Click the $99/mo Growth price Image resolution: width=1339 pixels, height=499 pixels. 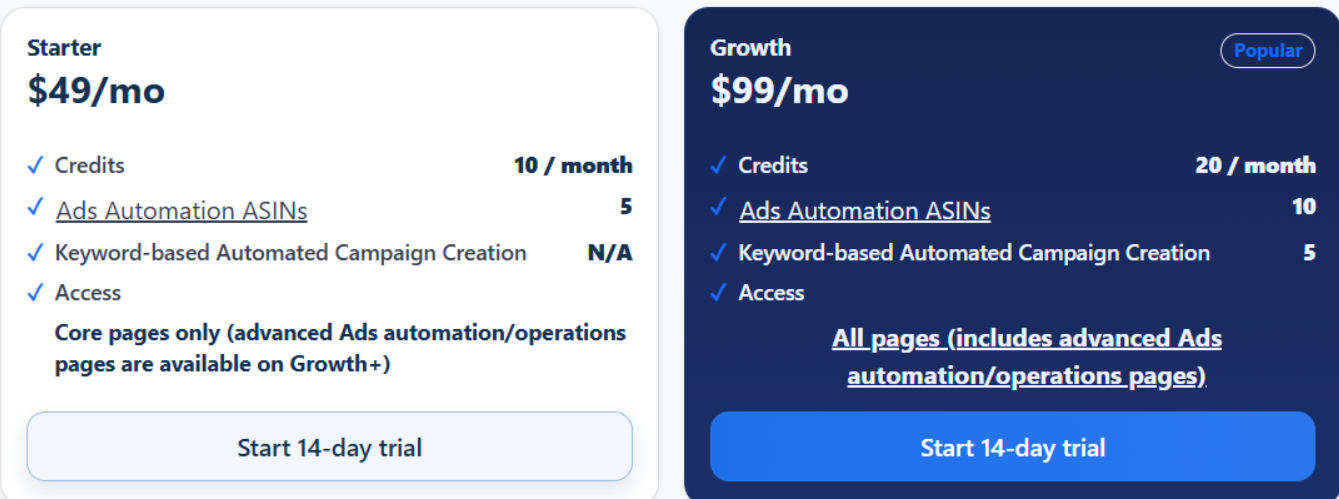coord(779,91)
